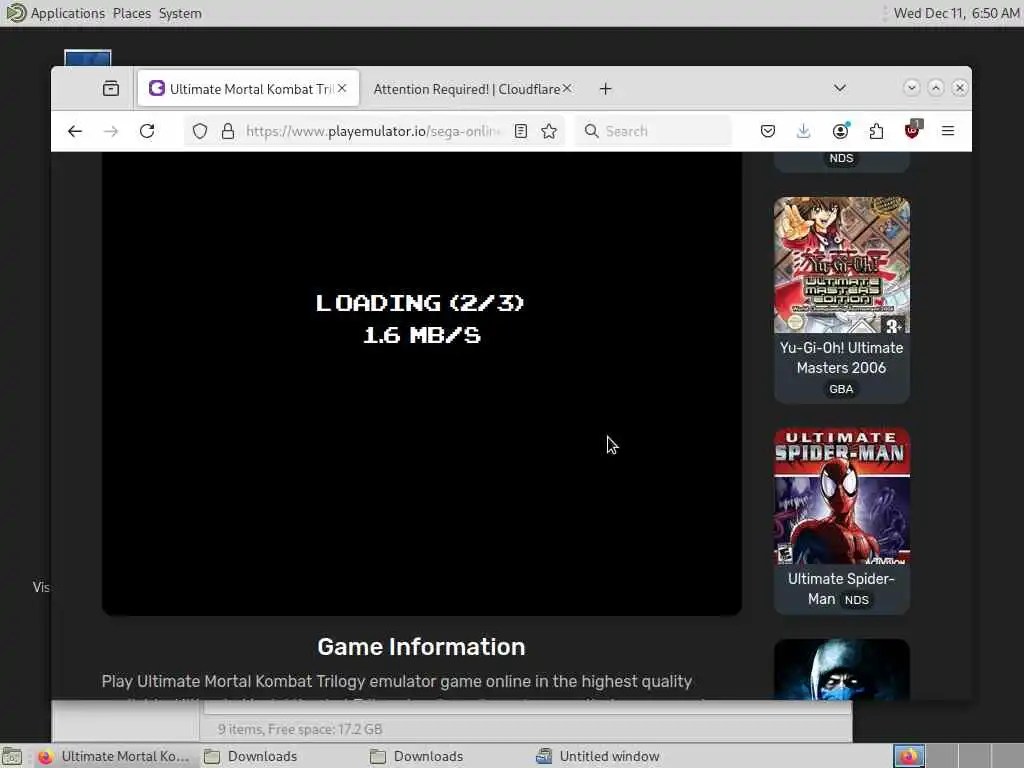Minimize the Firefox window
The width and height of the screenshot is (1024, 768).
tap(912, 88)
